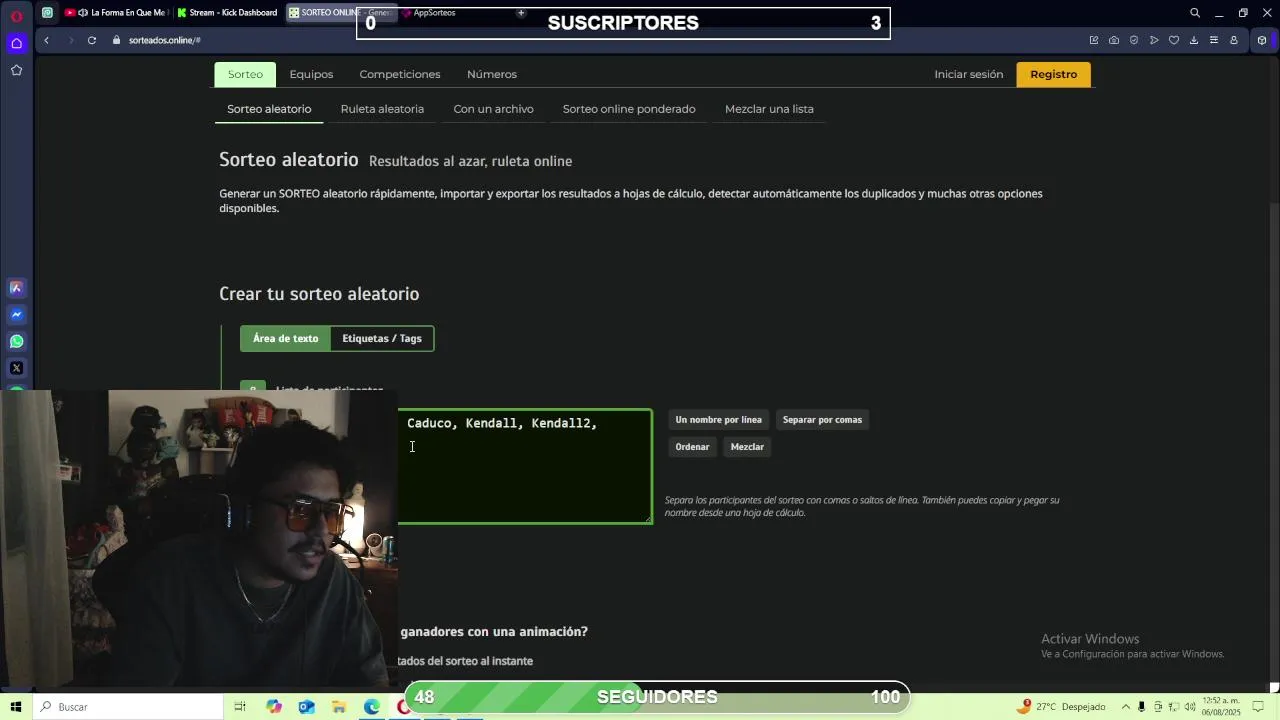Screen dimensions: 1280x720
Task: Open the Equipos menu
Action: [x=311, y=74]
